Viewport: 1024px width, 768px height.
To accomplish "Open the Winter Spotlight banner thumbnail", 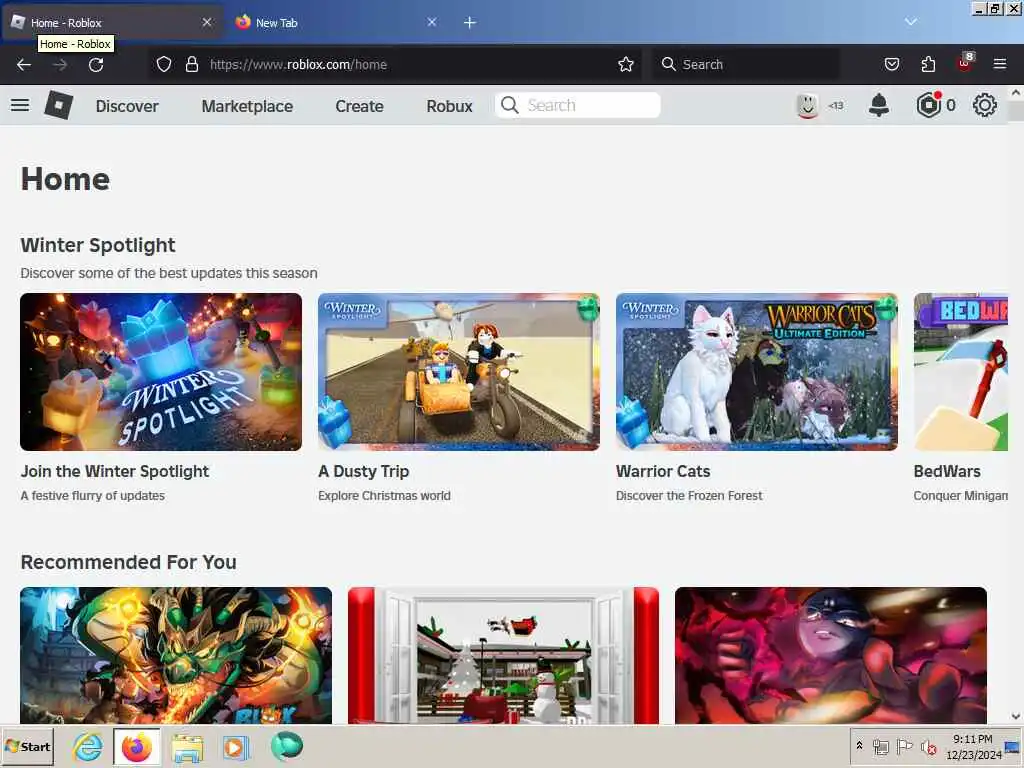I will pyautogui.click(x=161, y=372).
